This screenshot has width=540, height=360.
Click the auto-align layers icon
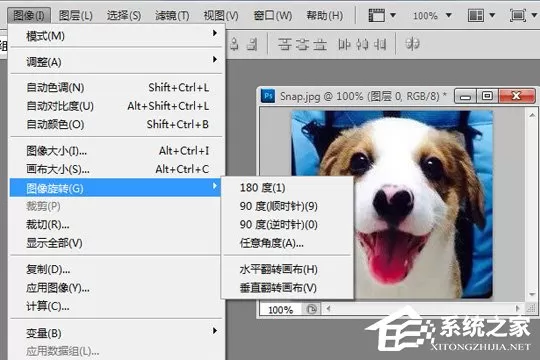[412, 44]
